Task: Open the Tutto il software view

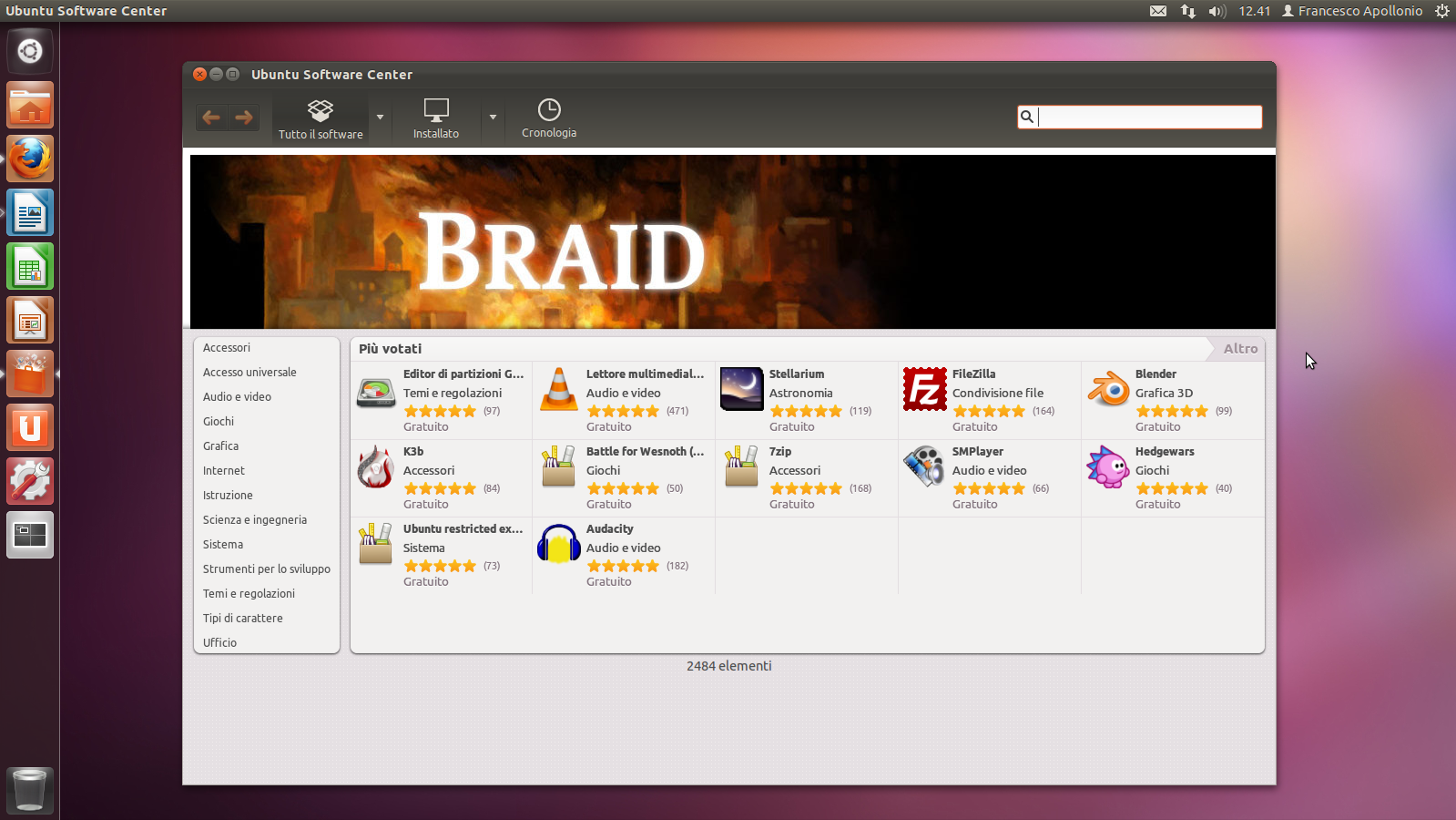Action: coord(321,118)
